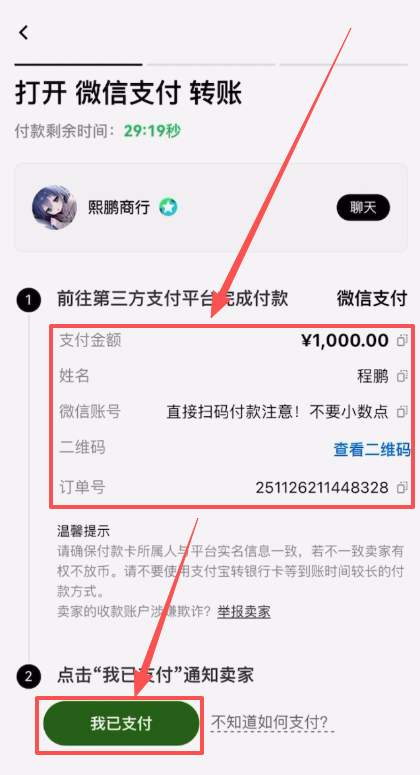Open 熙鹏商行 seller avatar
420x775 pixels.
click(54, 208)
